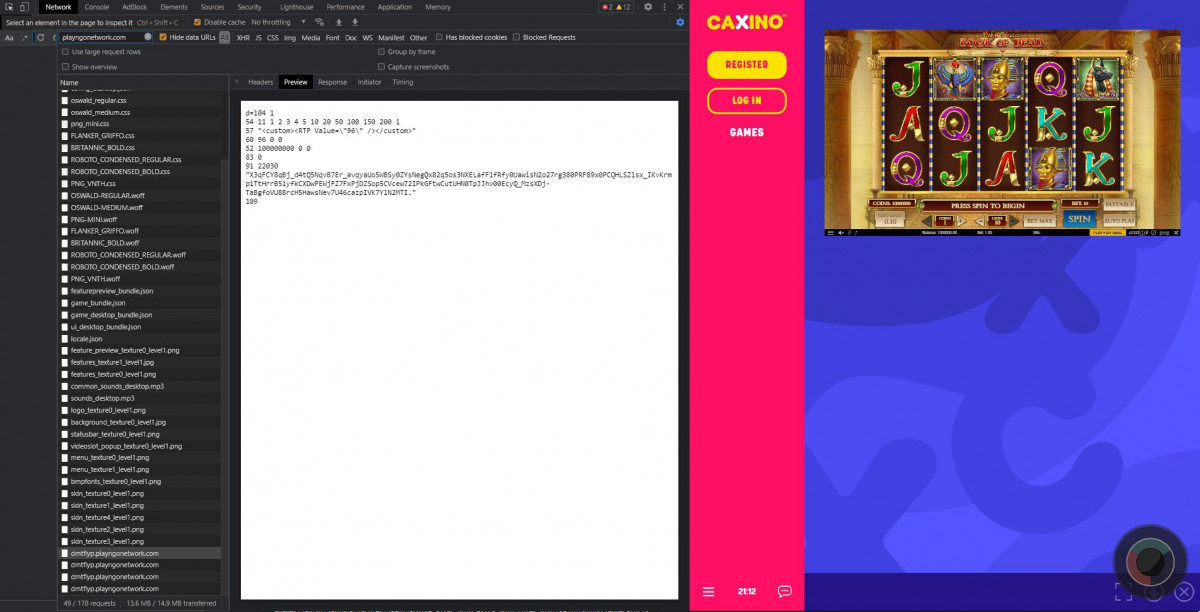1200x612 pixels.
Task: Toggle Disable cache checkbox
Action: point(197,22)
